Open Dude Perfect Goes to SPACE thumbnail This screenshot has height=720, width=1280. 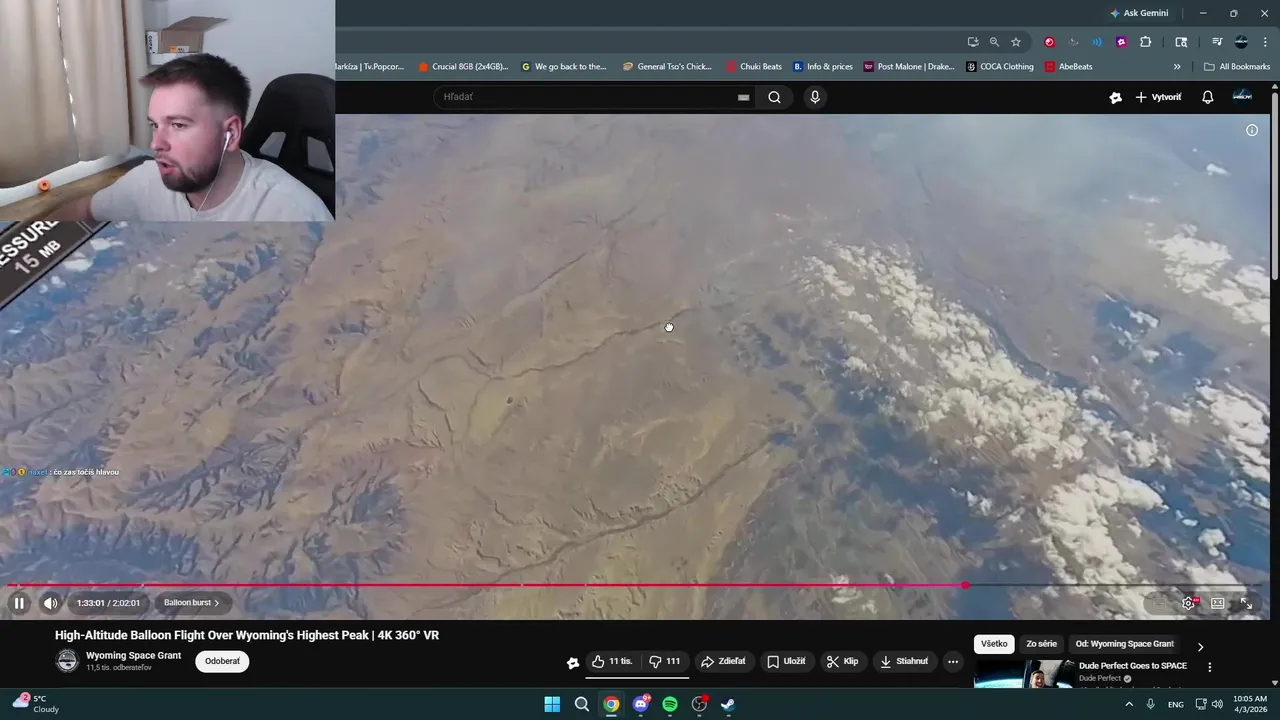pos(1024,675)
